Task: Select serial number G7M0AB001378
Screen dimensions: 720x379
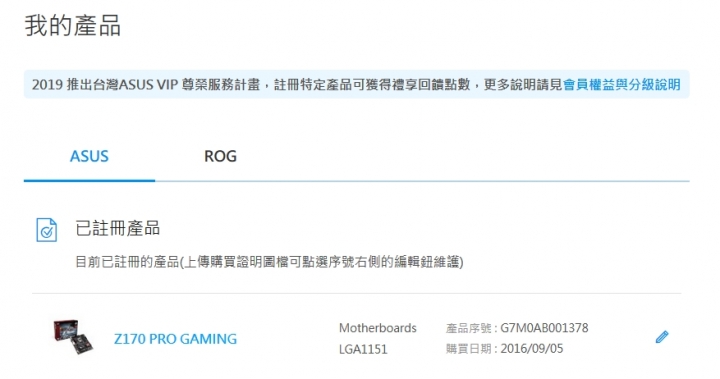Action: [x=544, y=328]
